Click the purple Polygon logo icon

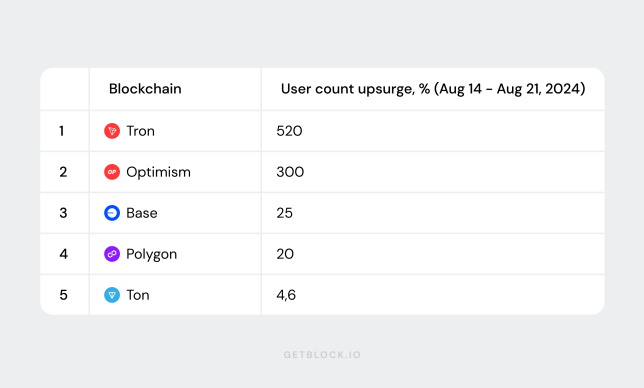pyautogui.click(x=112, y=254)
